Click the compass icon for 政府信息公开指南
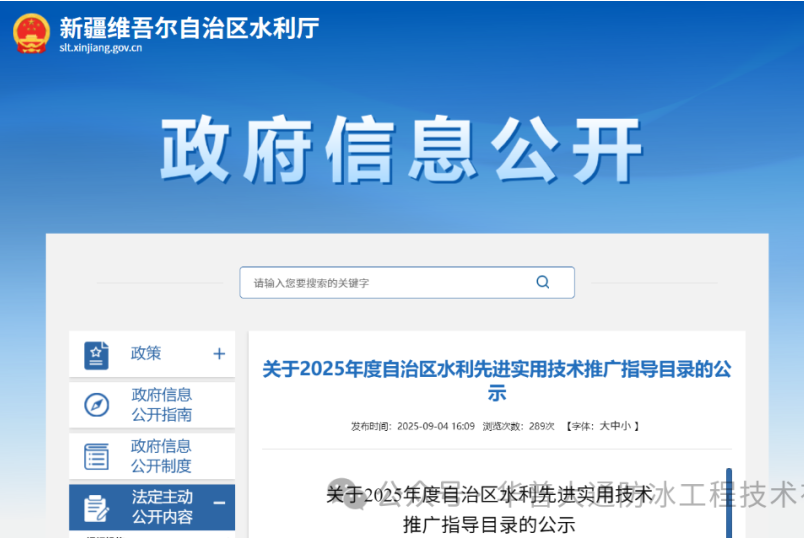804x544 pixels. click(x=97, y=405)
